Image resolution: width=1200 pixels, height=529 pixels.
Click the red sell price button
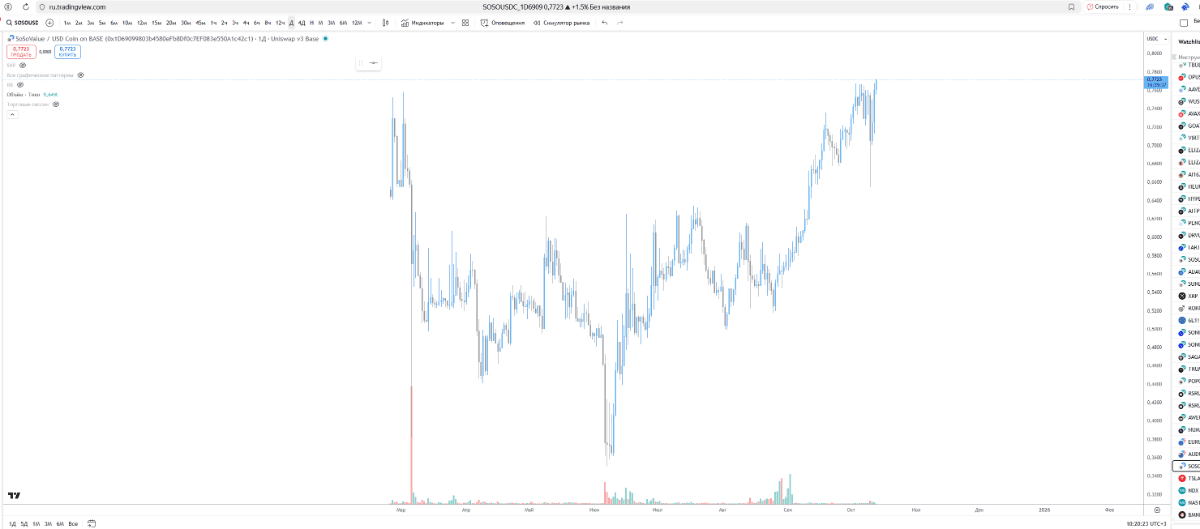click(20, 51)
